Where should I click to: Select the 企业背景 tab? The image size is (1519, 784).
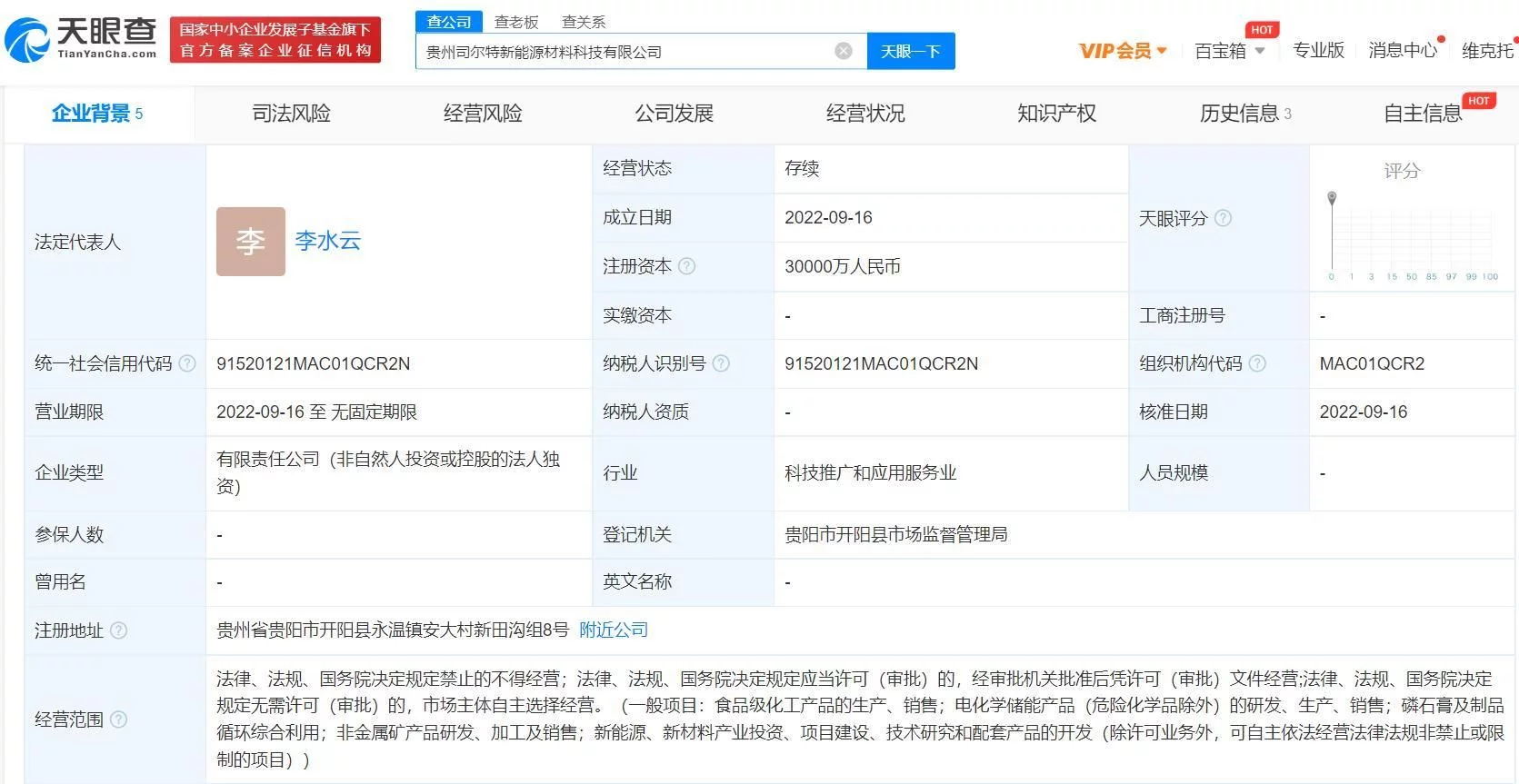pyautogui.click(x=97, y=114)
